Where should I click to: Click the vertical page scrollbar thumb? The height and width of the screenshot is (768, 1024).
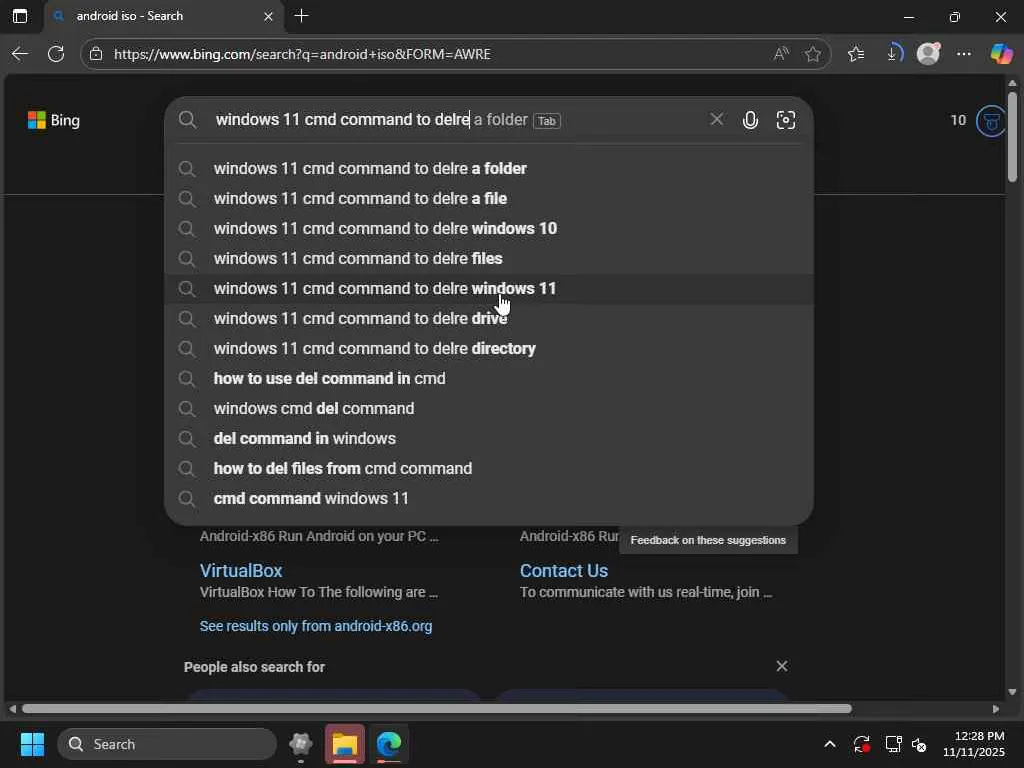[1012, 136]
